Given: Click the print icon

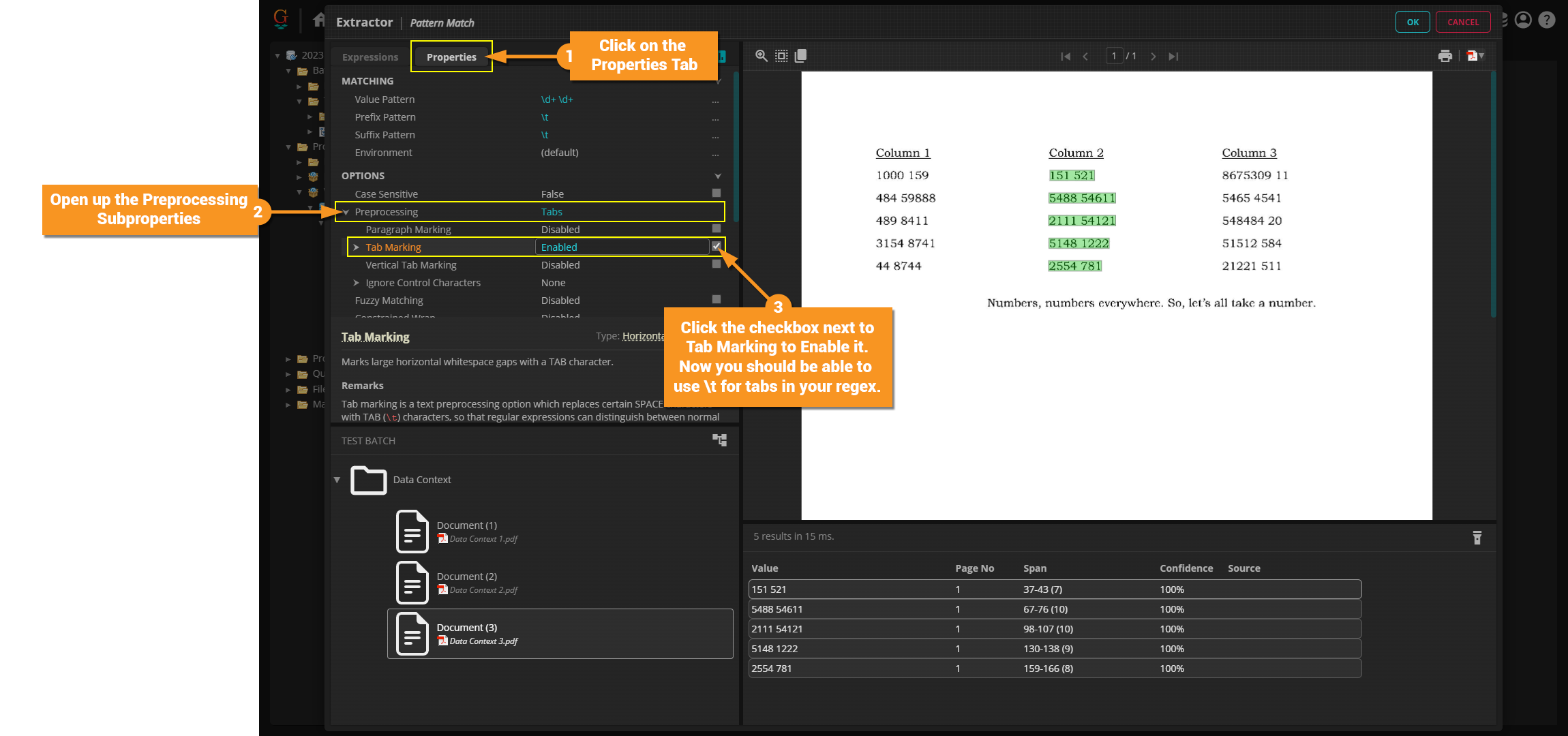Looking at the screenshot, I should coord(1445,56).
